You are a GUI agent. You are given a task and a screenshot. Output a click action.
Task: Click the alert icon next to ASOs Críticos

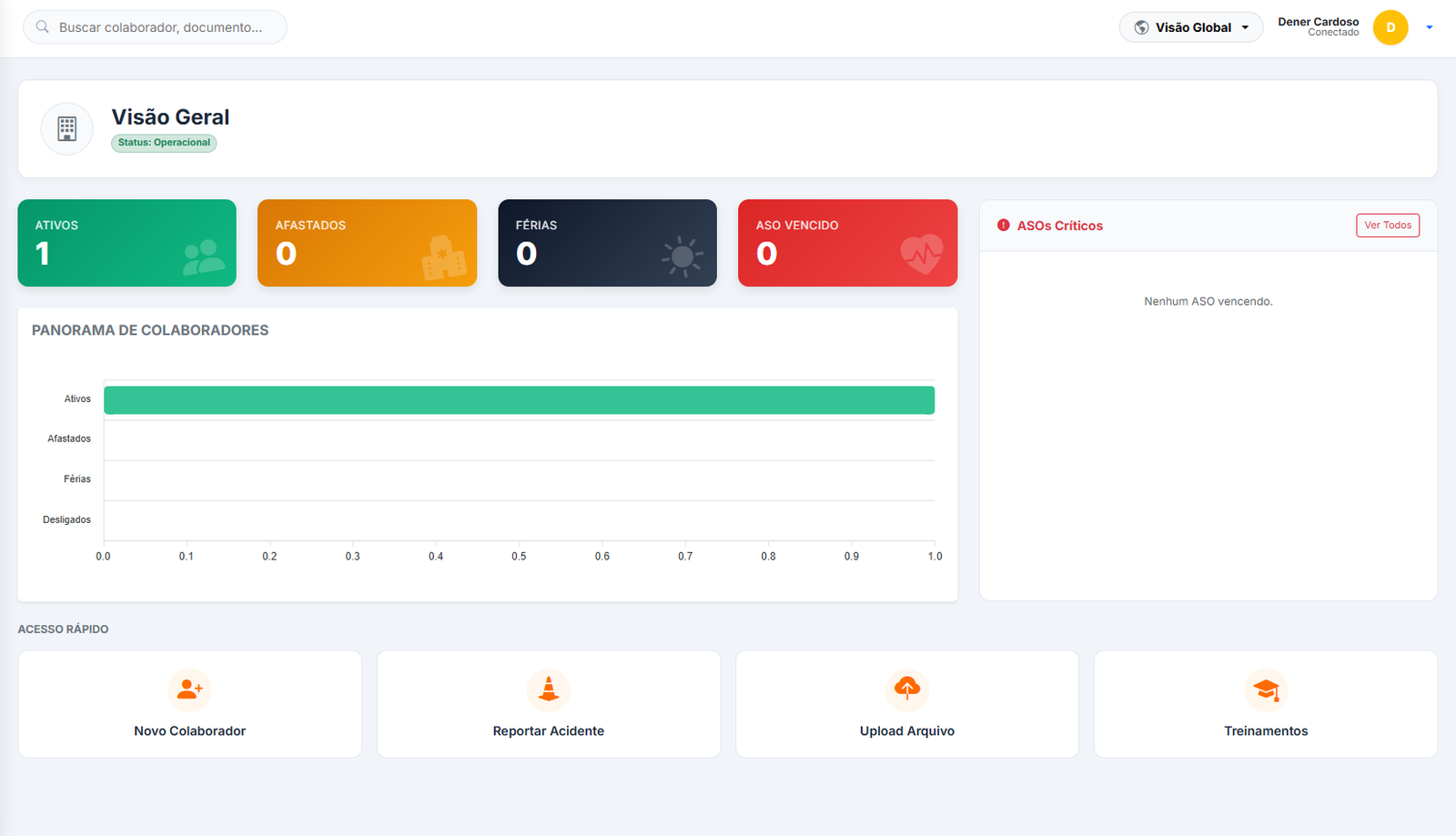1004,225
